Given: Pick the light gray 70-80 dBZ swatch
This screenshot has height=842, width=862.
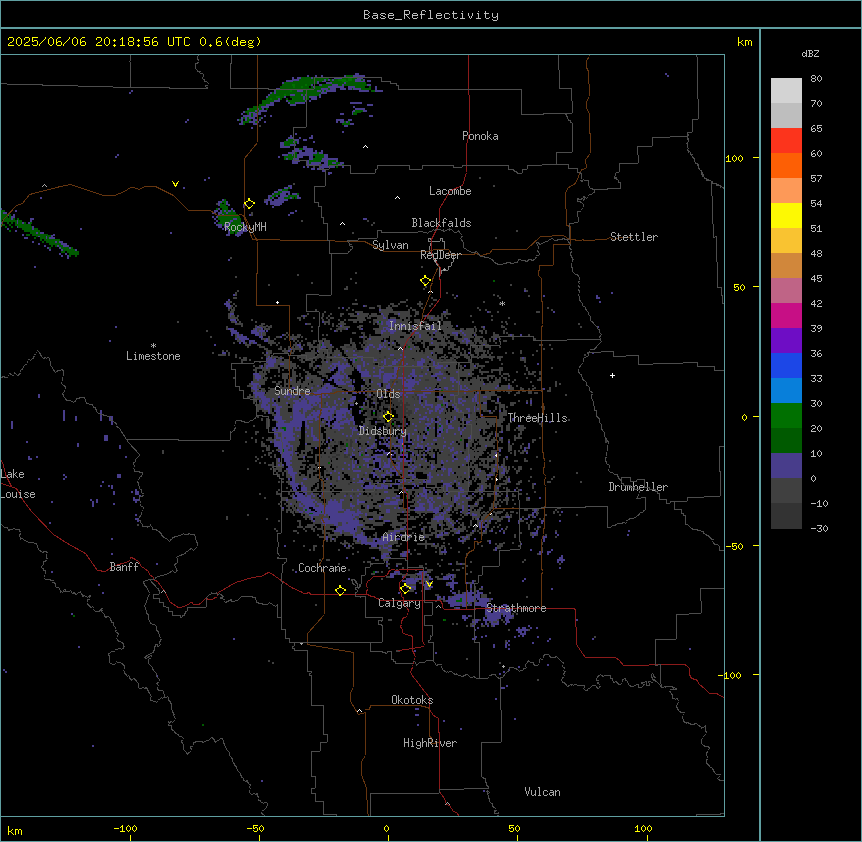Looking at the screenshot, I should 786,91.
